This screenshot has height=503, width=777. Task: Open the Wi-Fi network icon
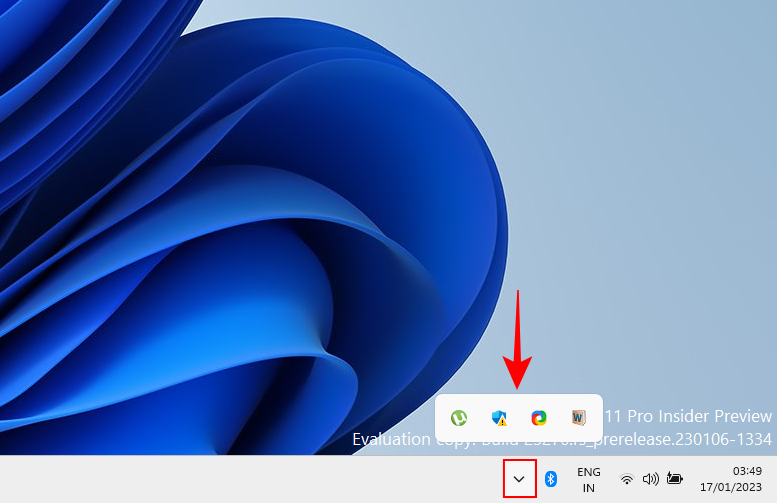pyautogui.click(x=627, y=479)
